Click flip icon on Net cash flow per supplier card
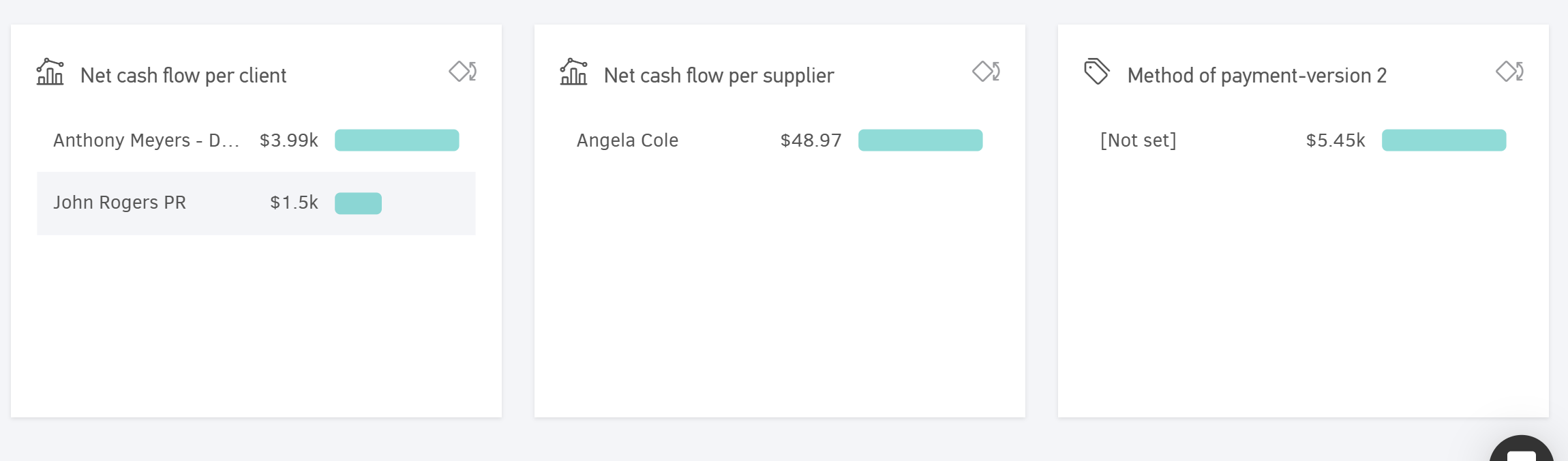Image resolution: width=1568 pixels, height=461 pixels. click(x=986, y=72)
